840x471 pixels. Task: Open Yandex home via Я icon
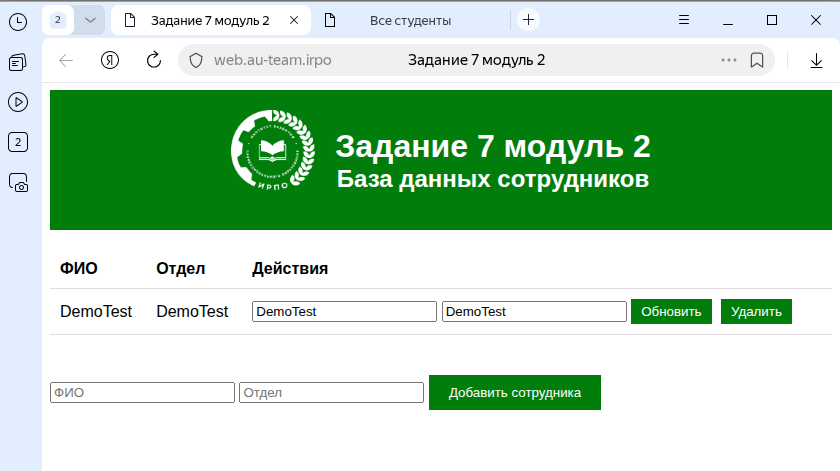click(110, 60)
